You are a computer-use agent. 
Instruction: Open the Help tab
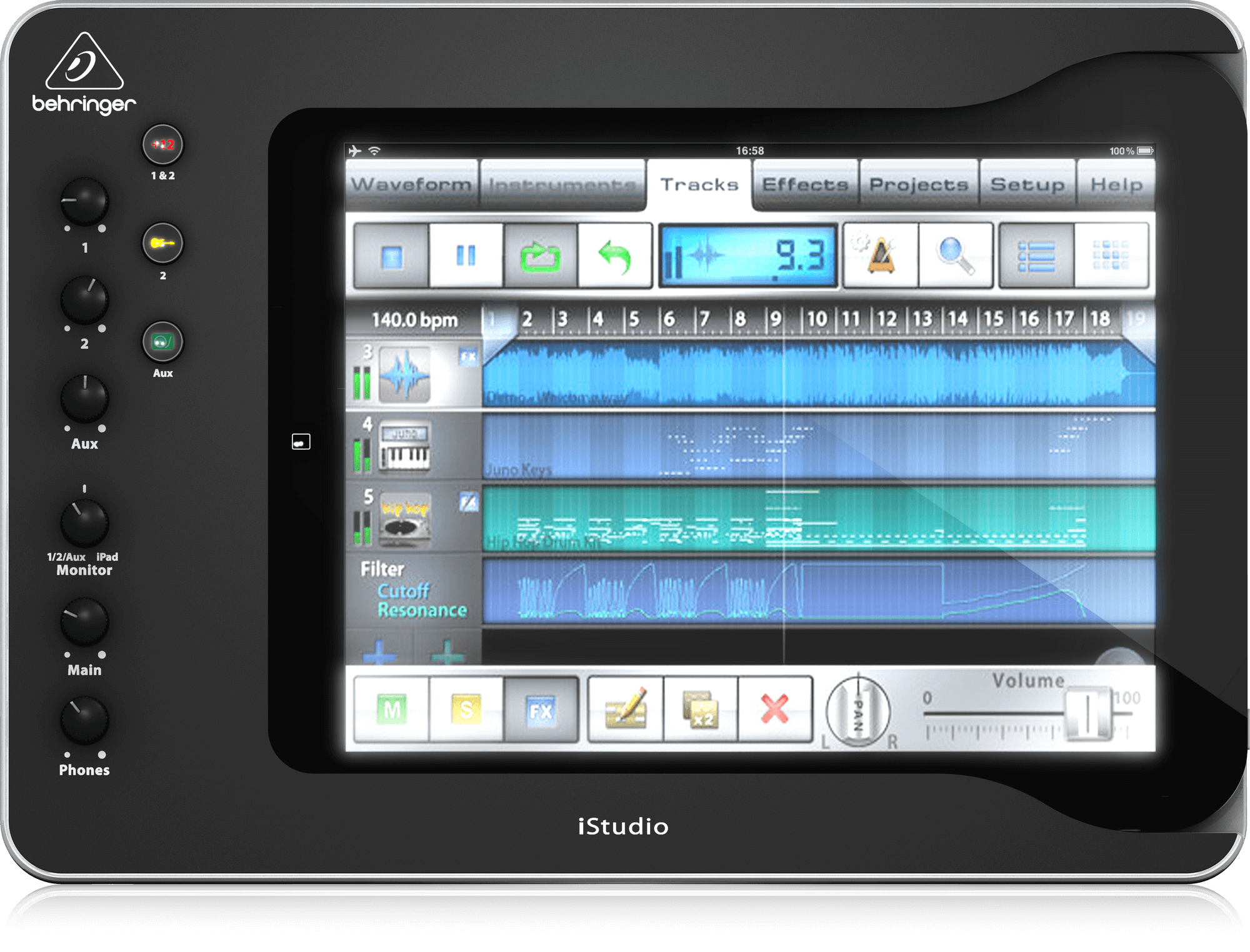pos(1116,184)
